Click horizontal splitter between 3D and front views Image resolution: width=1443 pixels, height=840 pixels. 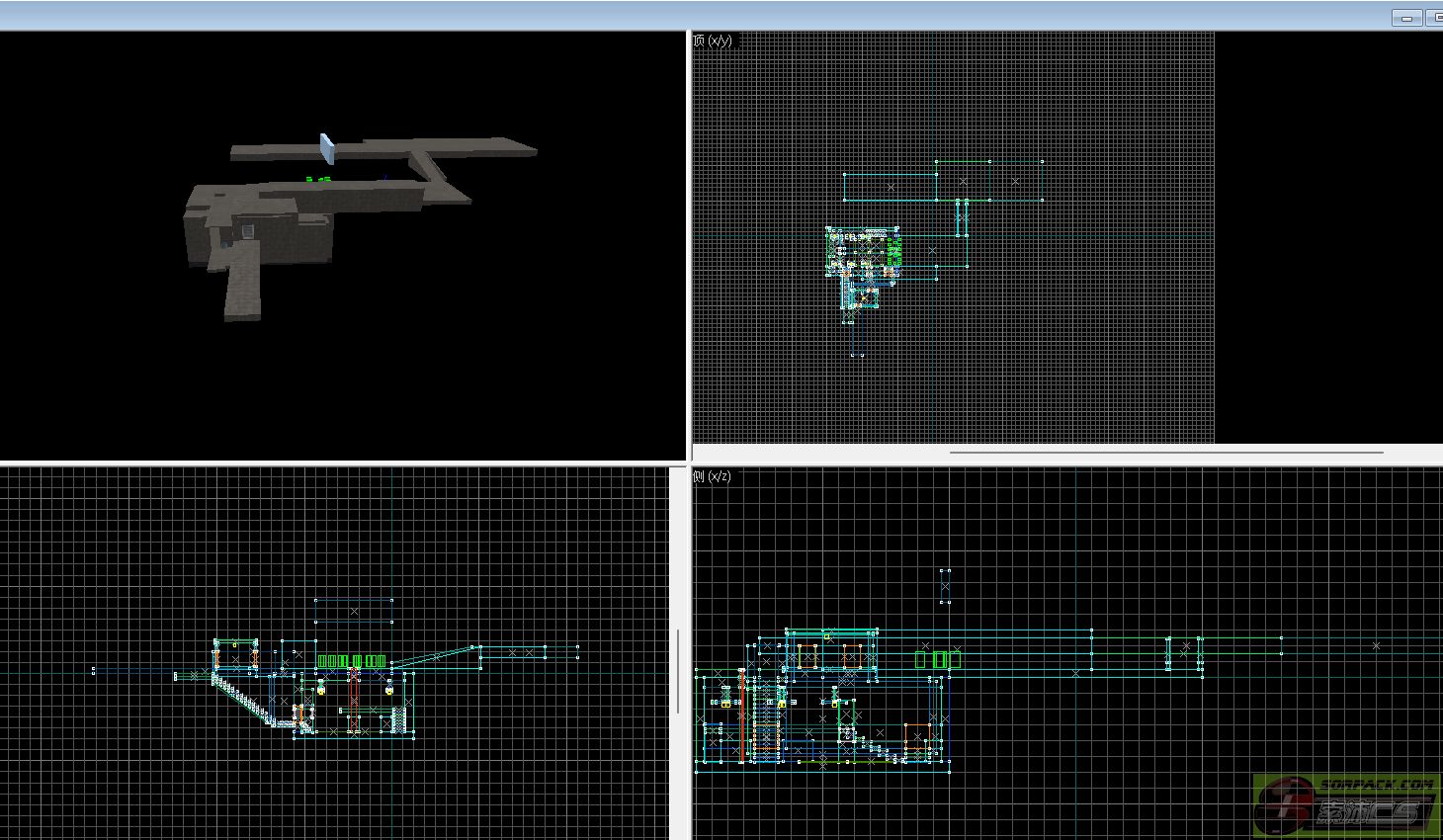click(x=343, y=462)
